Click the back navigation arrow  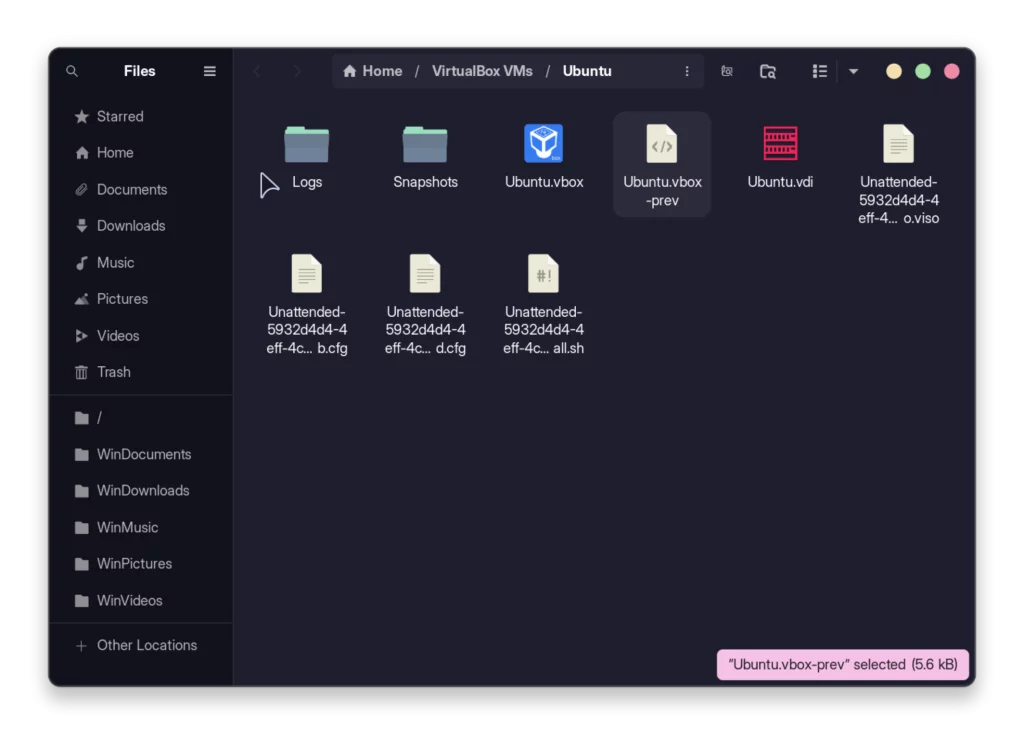257,71
